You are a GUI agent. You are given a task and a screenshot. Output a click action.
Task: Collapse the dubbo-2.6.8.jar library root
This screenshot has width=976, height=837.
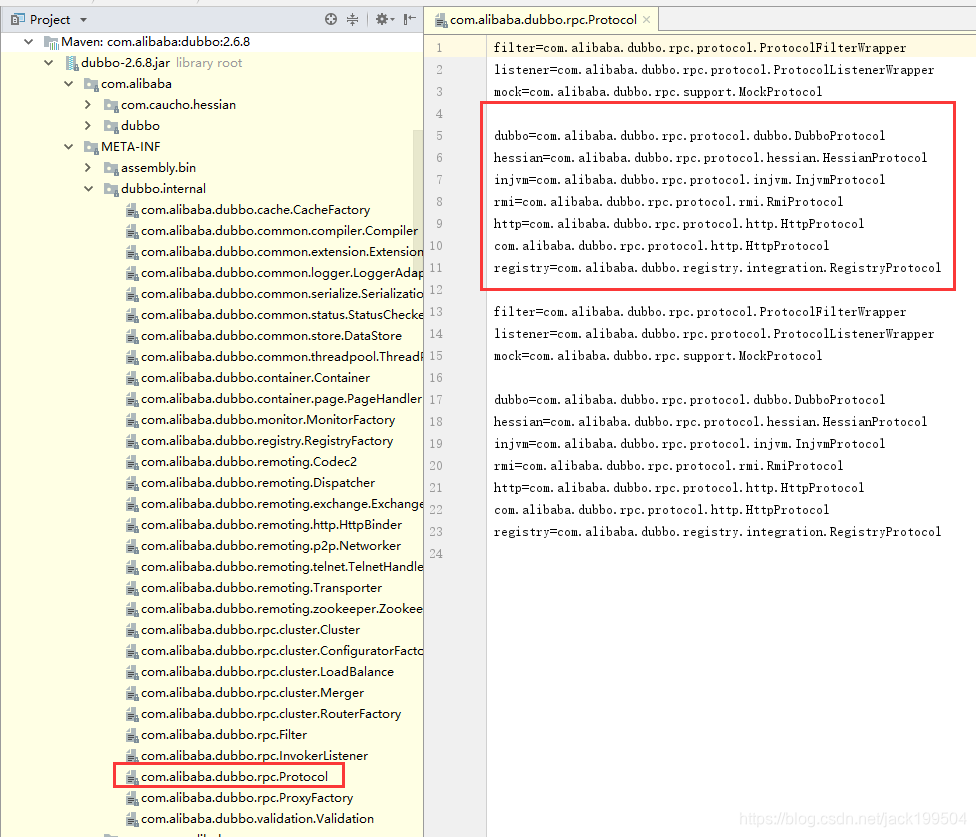[49, 63]
